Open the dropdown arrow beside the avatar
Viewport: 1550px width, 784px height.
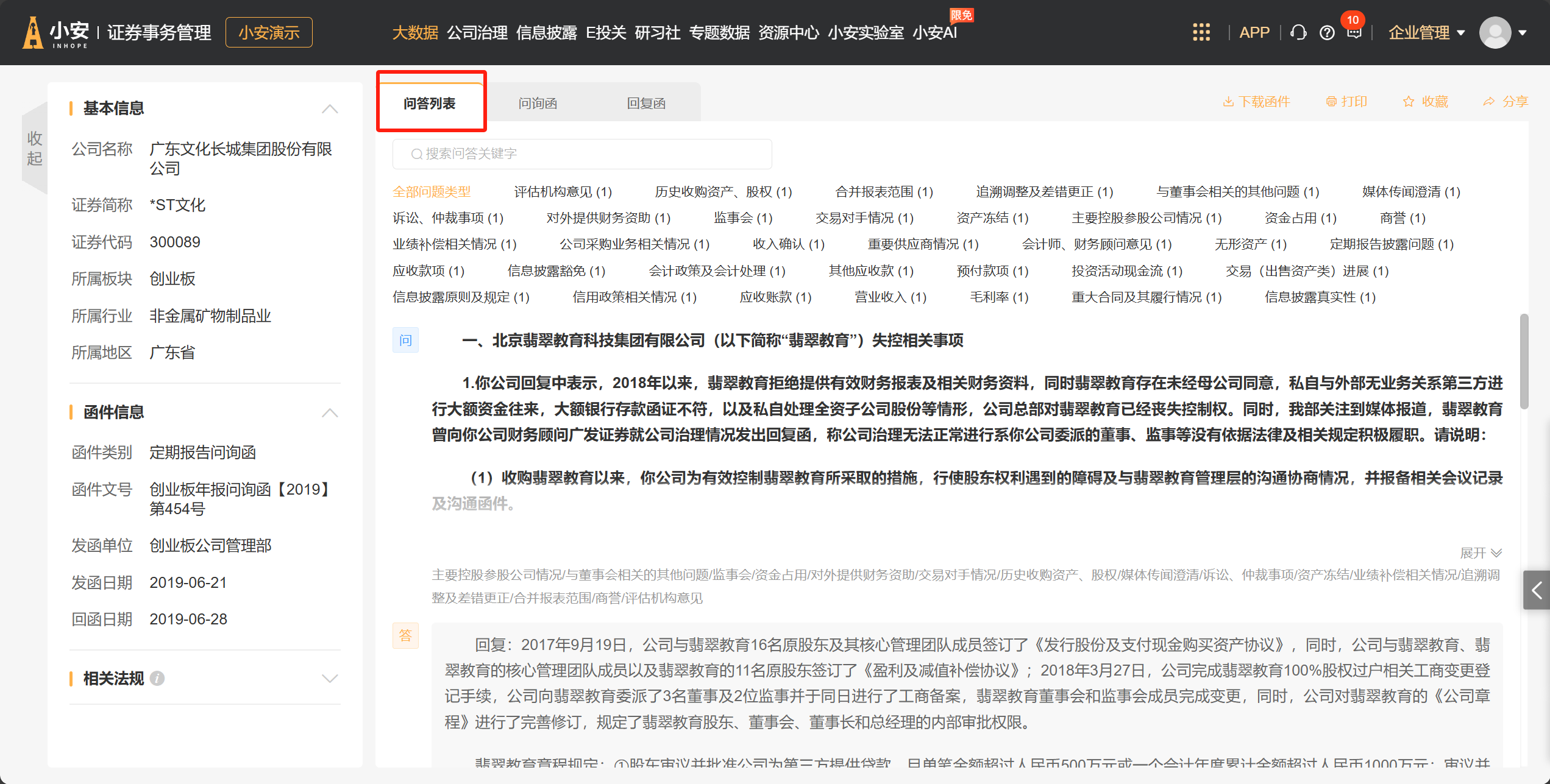pos(1523,33)
